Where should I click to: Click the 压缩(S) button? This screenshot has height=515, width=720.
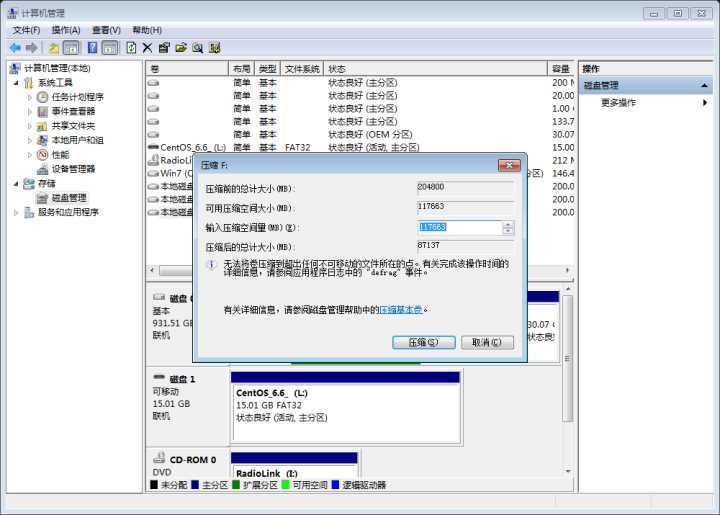click(423, 342)
